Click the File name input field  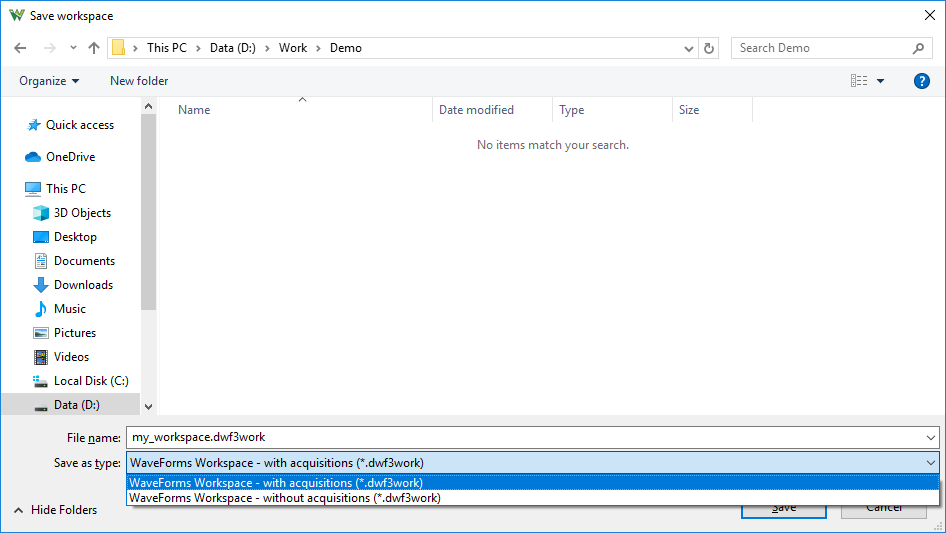[x=525, y=437]
